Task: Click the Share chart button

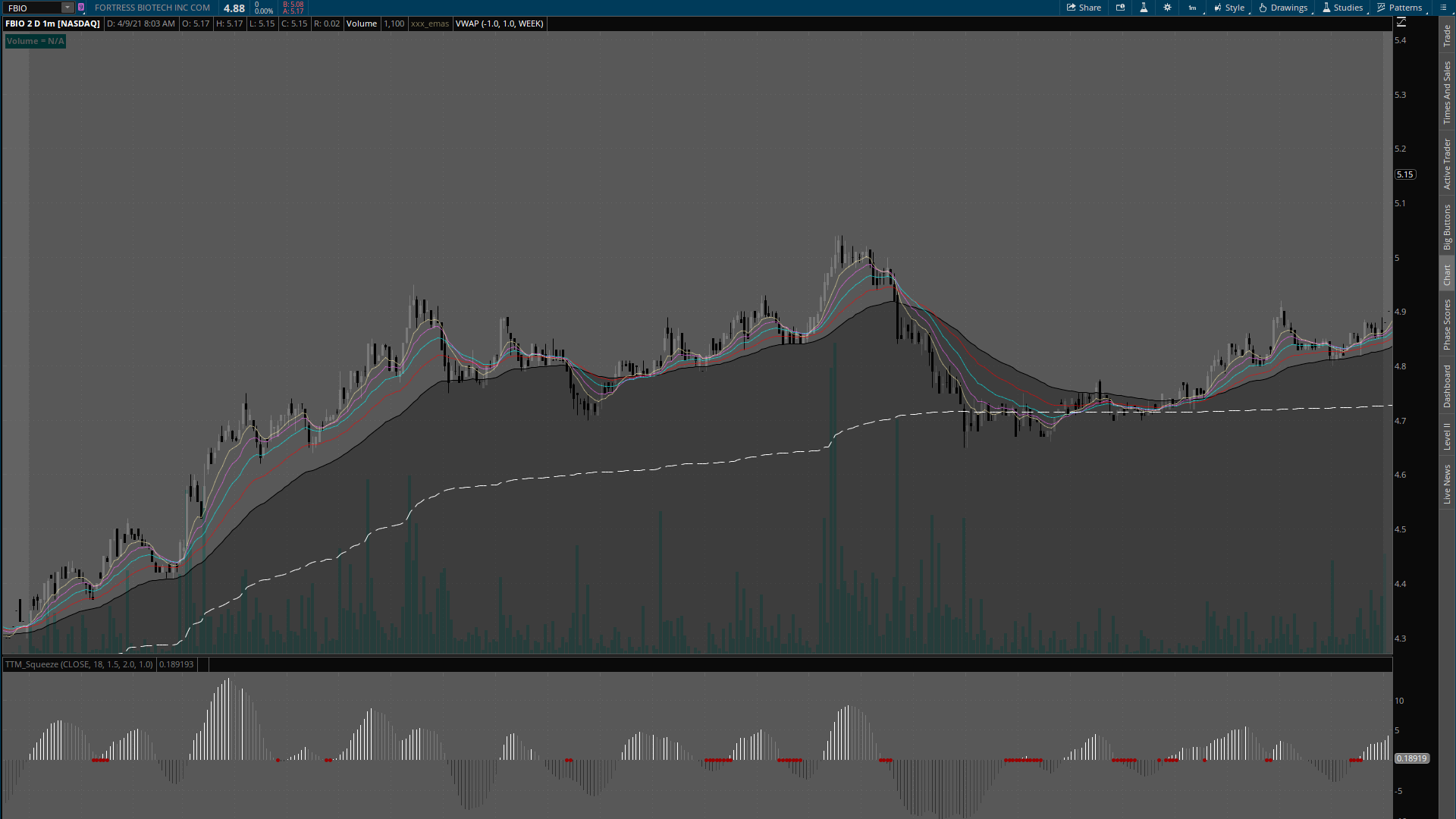Action: 1084,8
